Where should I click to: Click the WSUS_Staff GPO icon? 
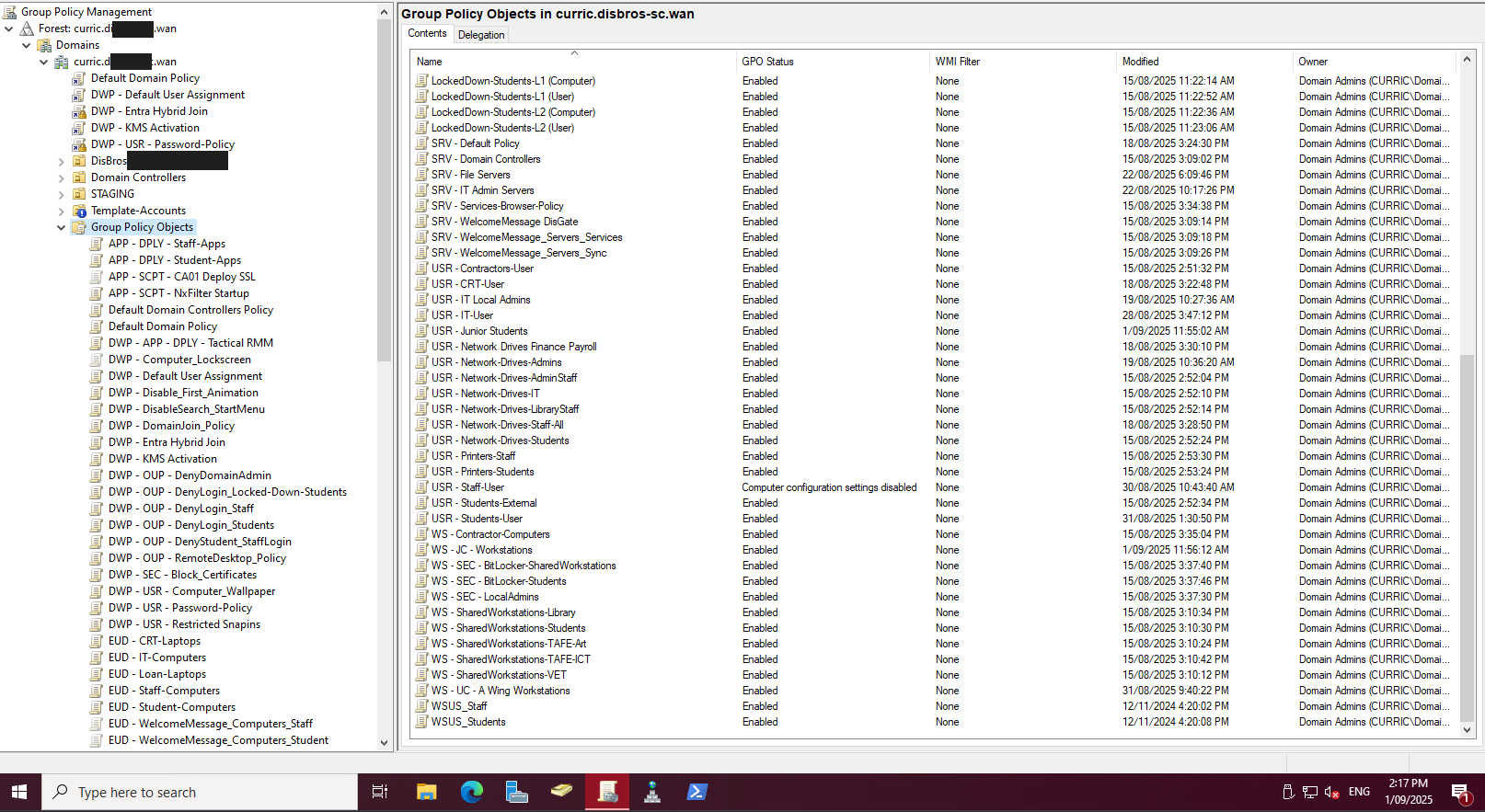[422, 706]
